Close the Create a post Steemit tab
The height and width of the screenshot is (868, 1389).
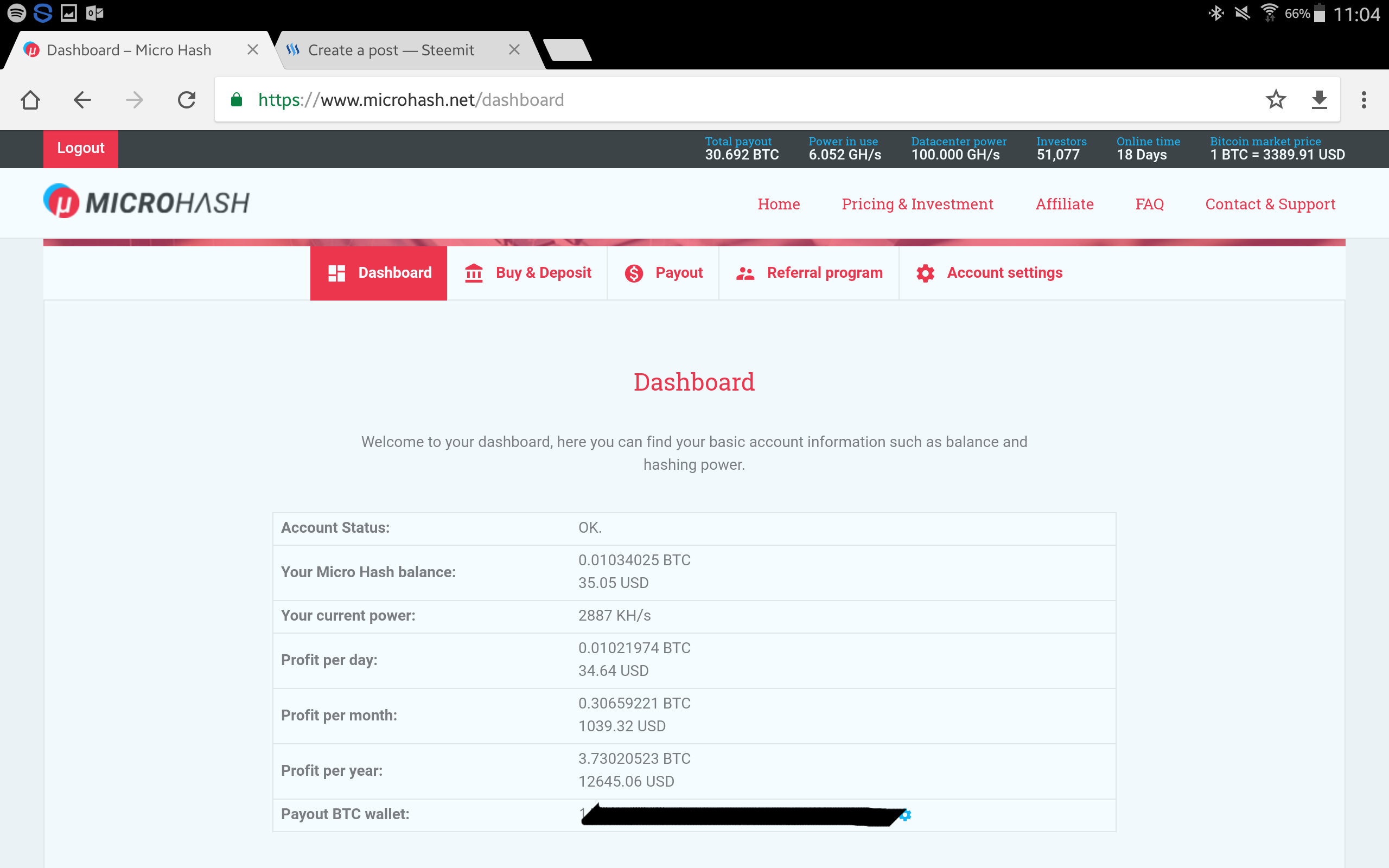click(x=514, y=50)
